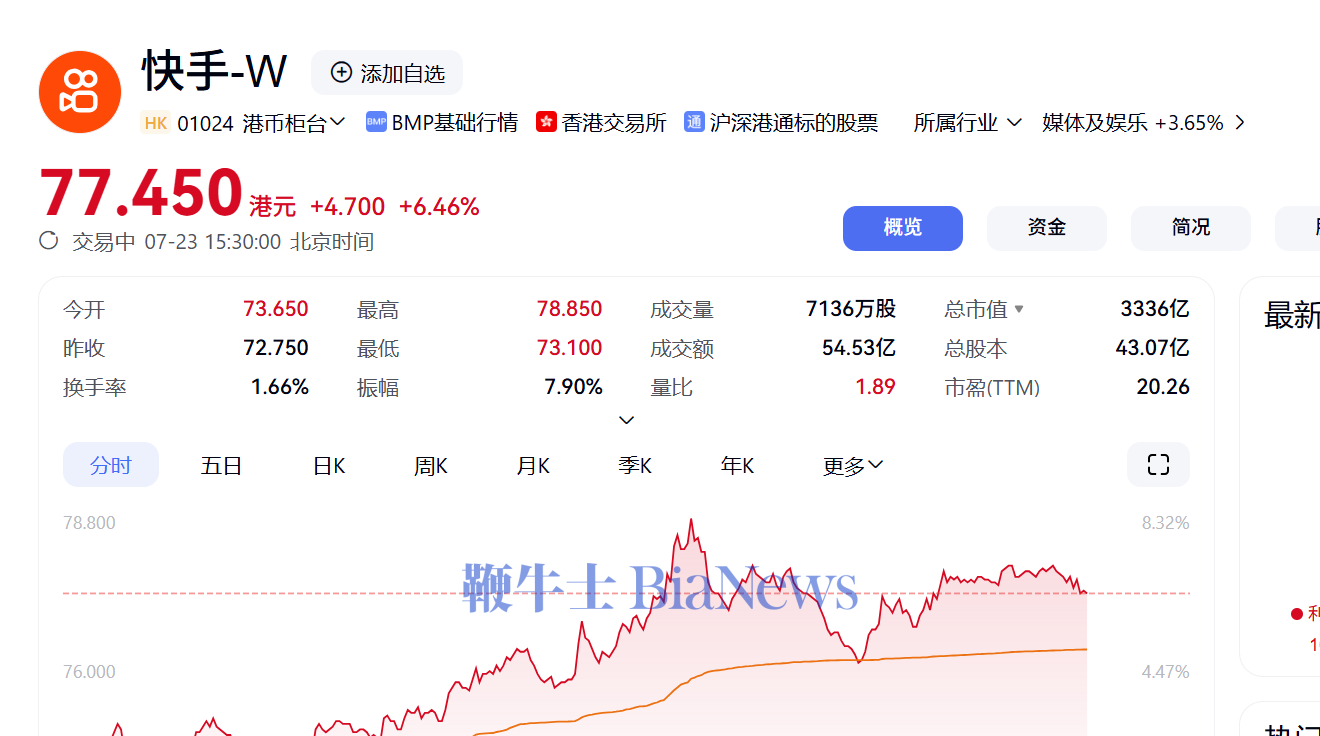Click the HK market badge

point(156,123)
